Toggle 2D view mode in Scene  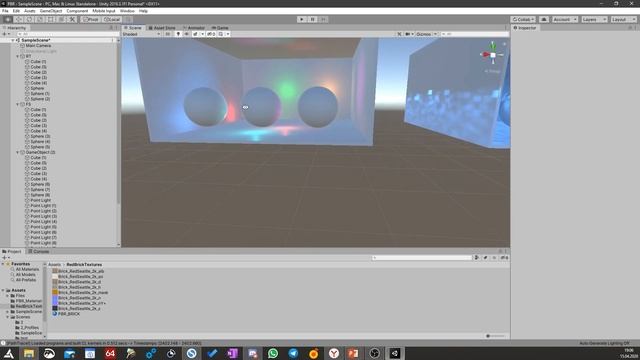[168, 34]
